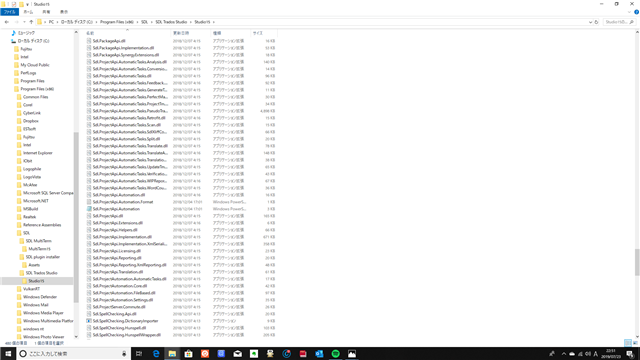This screenshot has width=640, height=360.
Task: Open Outlook from taskbar
Action: (x=319, y=353)
